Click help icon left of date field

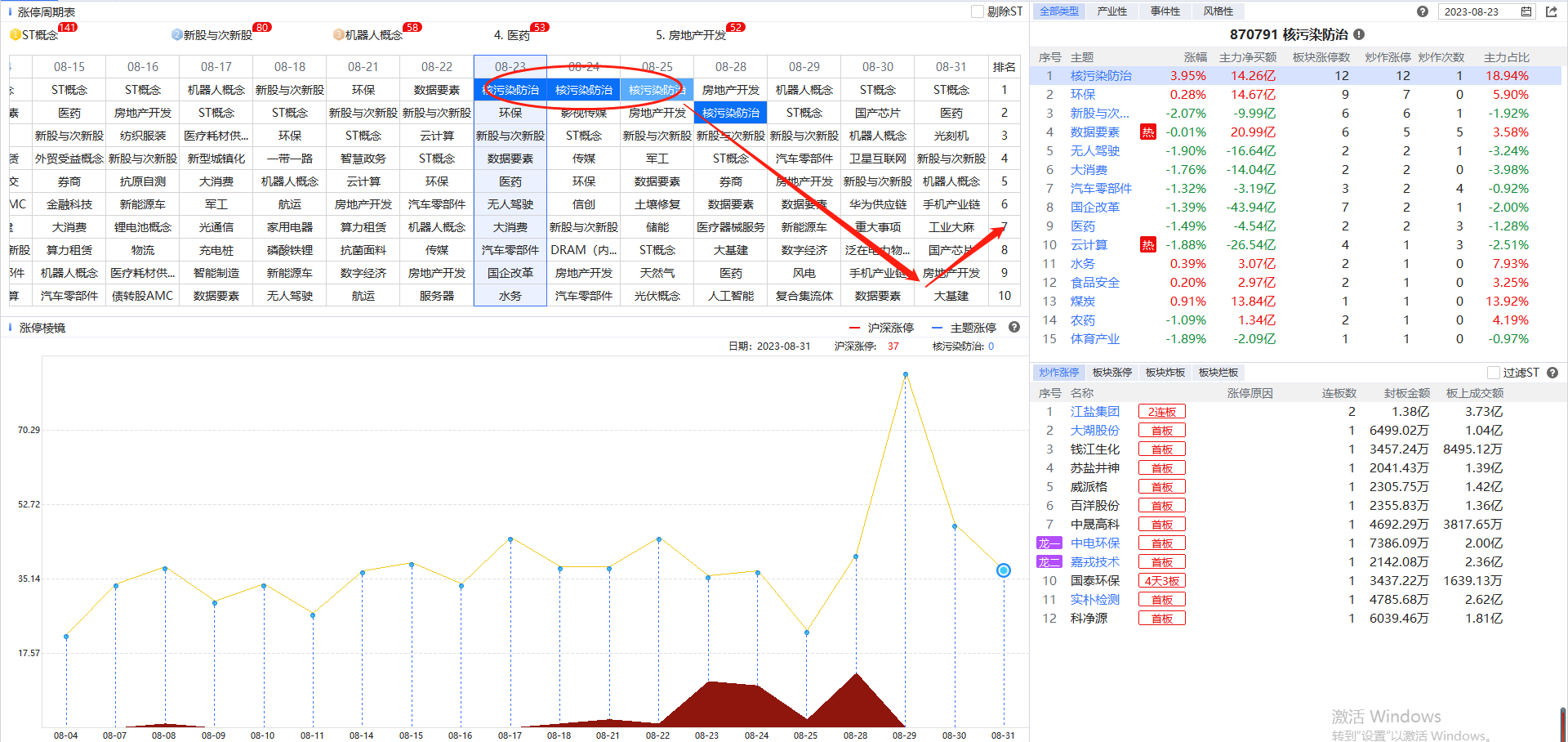pos(1423,11)
